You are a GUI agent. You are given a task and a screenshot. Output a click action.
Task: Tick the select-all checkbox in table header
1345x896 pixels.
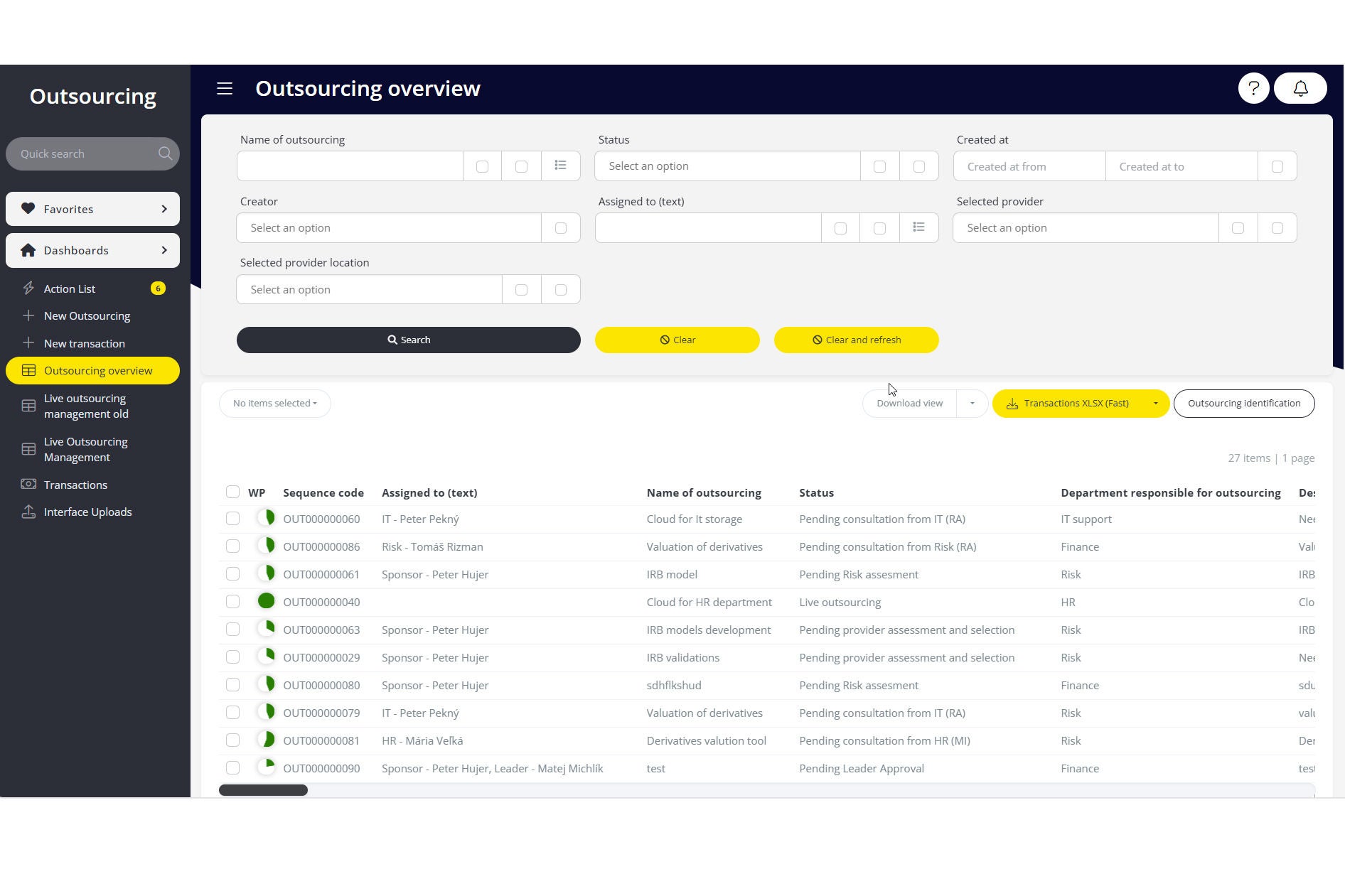[x=232, y=492]
